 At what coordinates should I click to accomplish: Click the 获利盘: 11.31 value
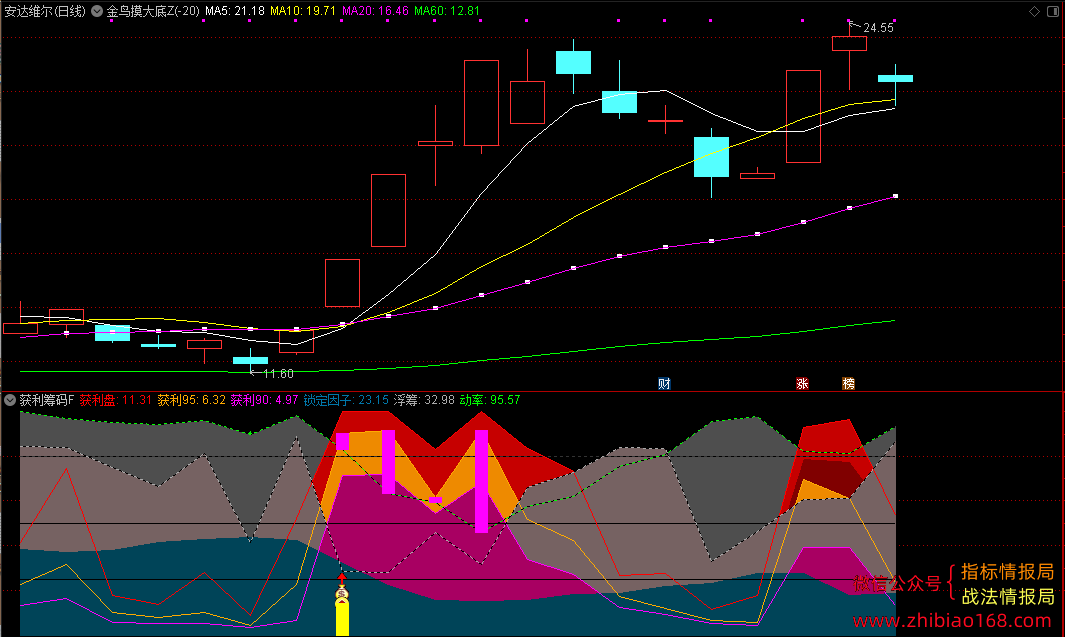115,400
